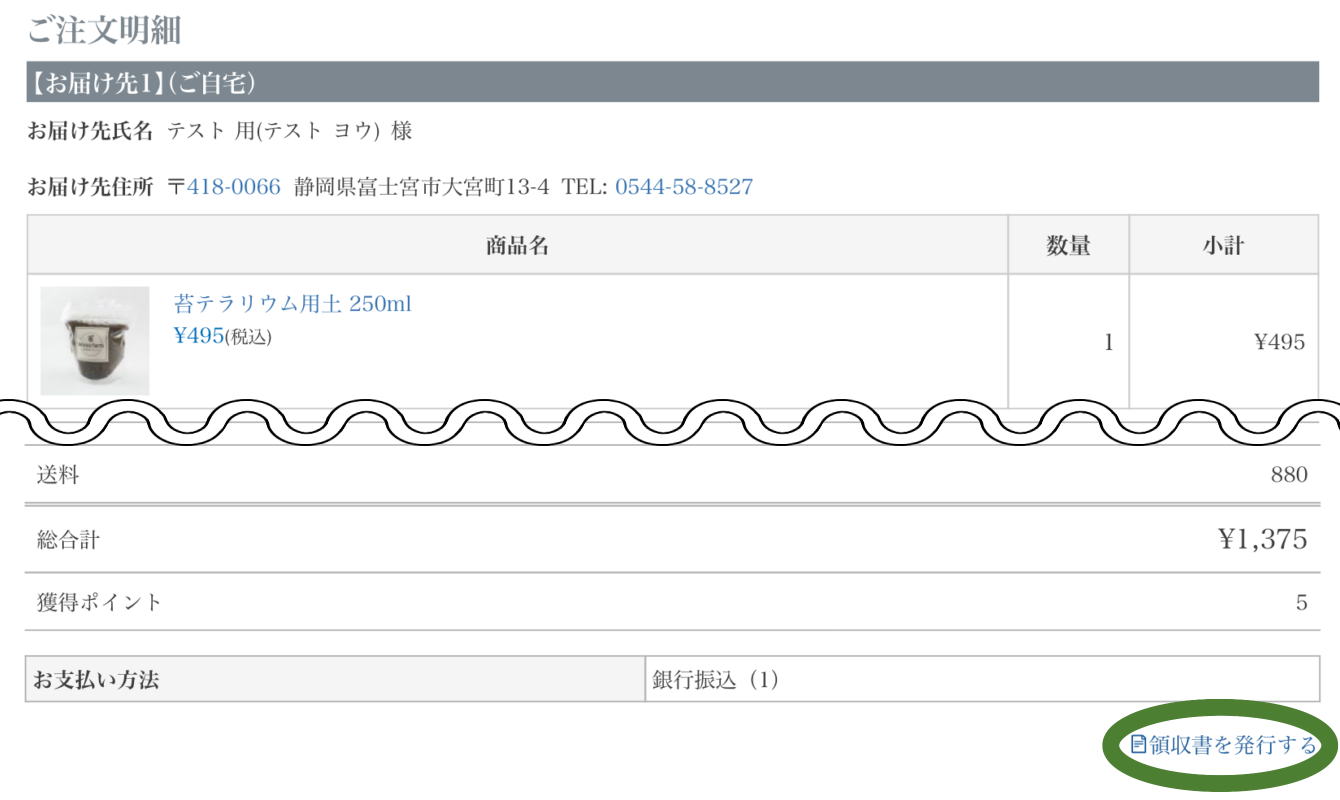Click the 獲得ポイント row label
Viewport: 1340px width, 800px height.
(99, 602)
